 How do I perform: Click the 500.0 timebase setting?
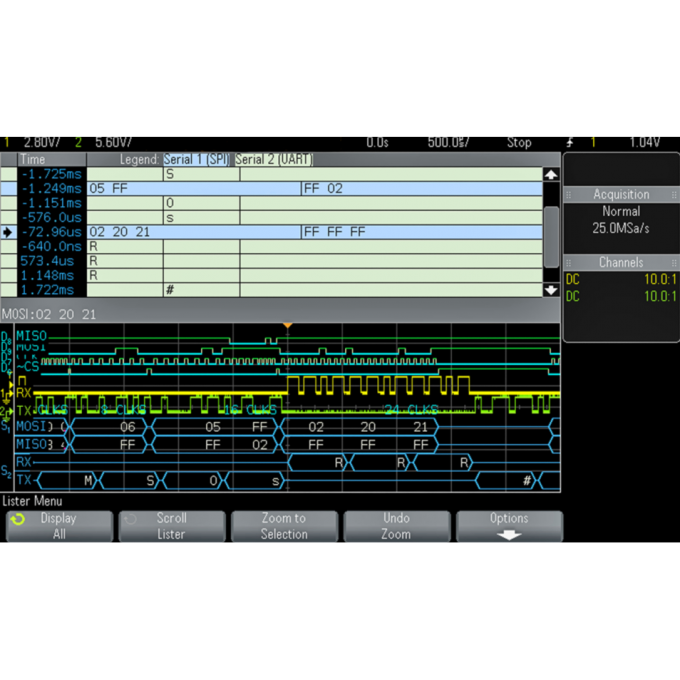tap(448, 143)
